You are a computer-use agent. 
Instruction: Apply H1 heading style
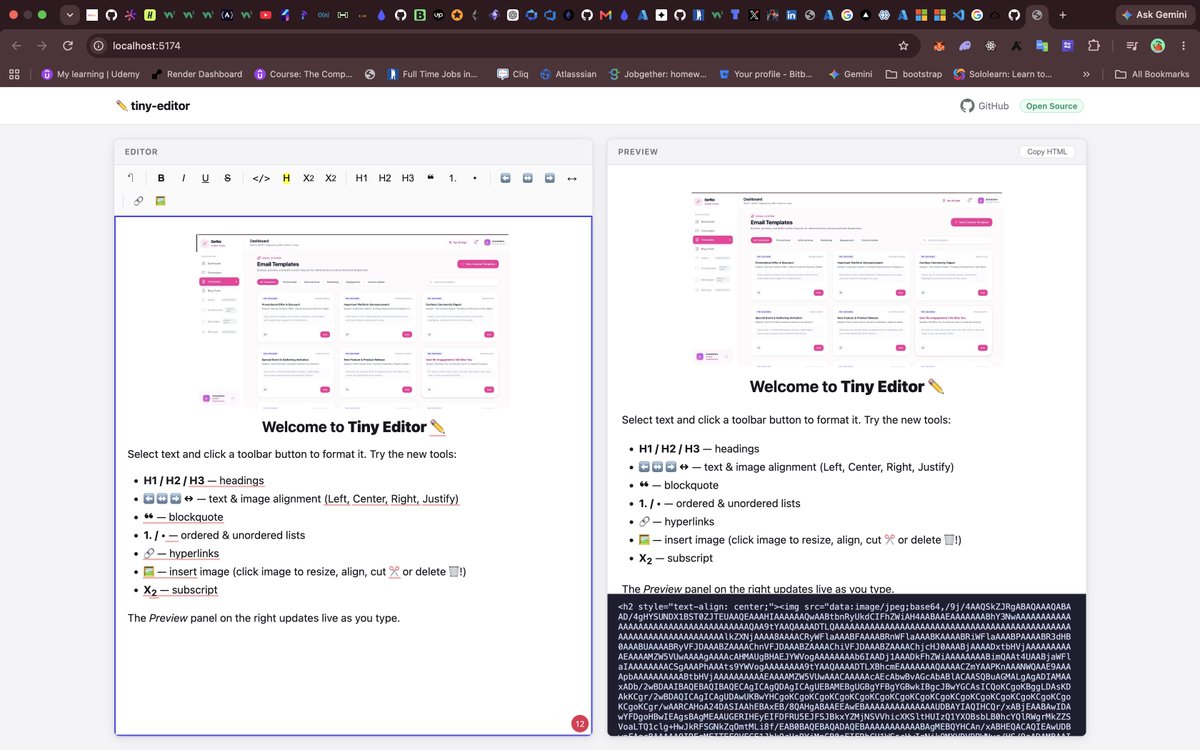click(x=362, y=178)
